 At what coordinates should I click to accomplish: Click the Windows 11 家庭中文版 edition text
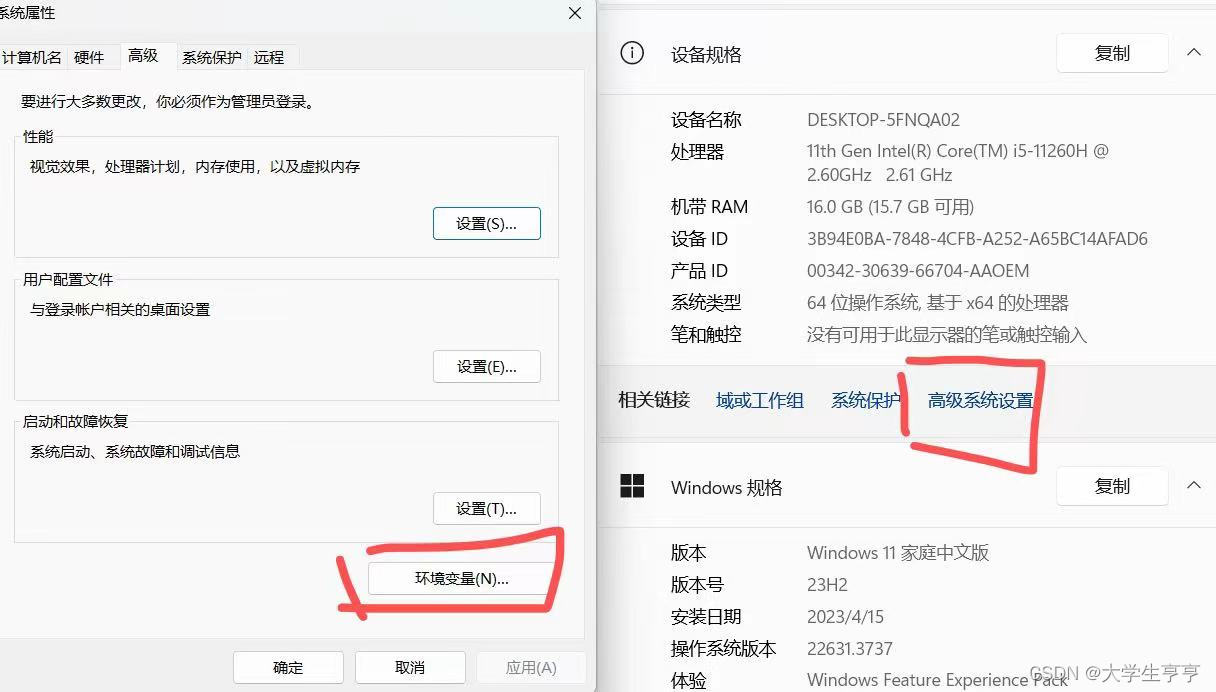click(898, 553)
